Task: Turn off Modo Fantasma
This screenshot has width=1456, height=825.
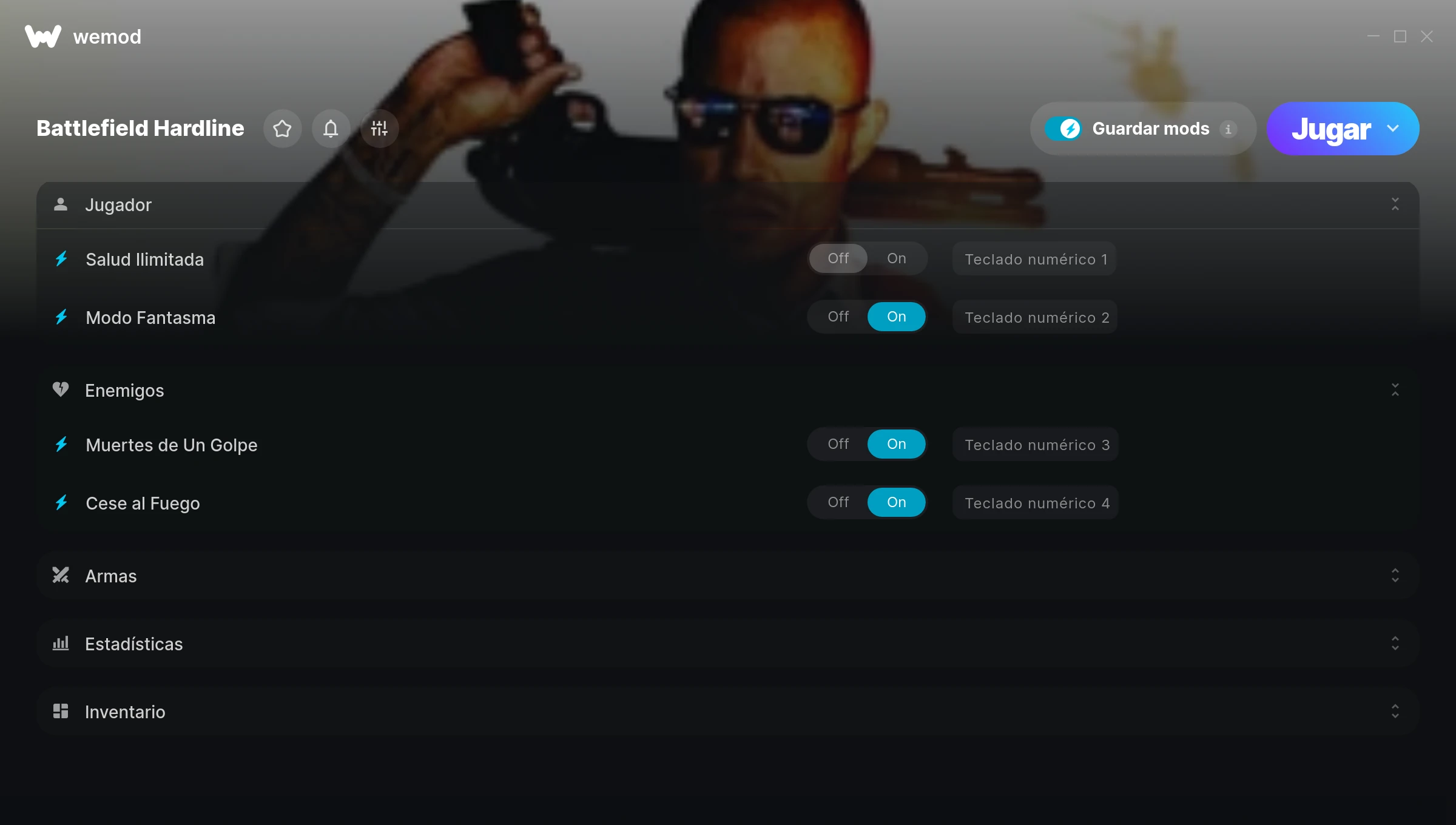Action: (x=838, y=317)
